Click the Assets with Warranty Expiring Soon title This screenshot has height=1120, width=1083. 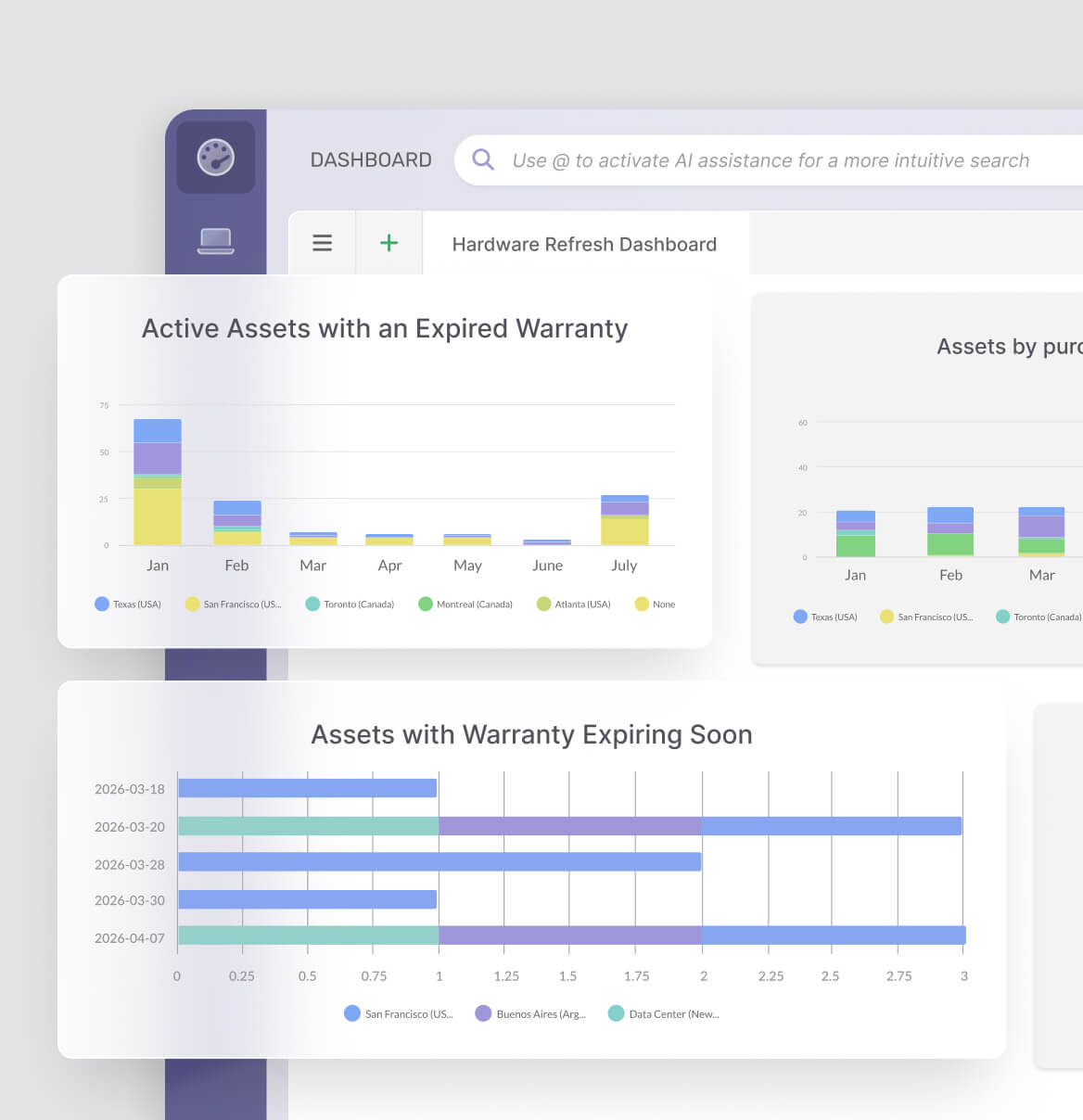point(531,734)
